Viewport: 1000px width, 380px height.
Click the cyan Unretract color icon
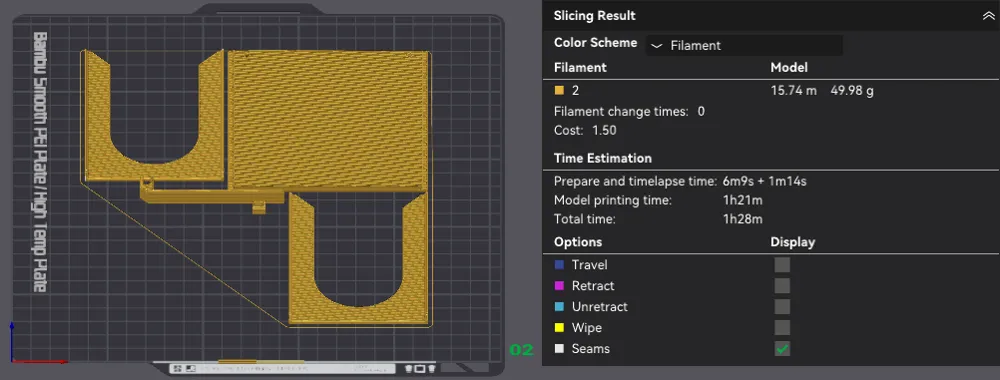[x=559, y=307]
